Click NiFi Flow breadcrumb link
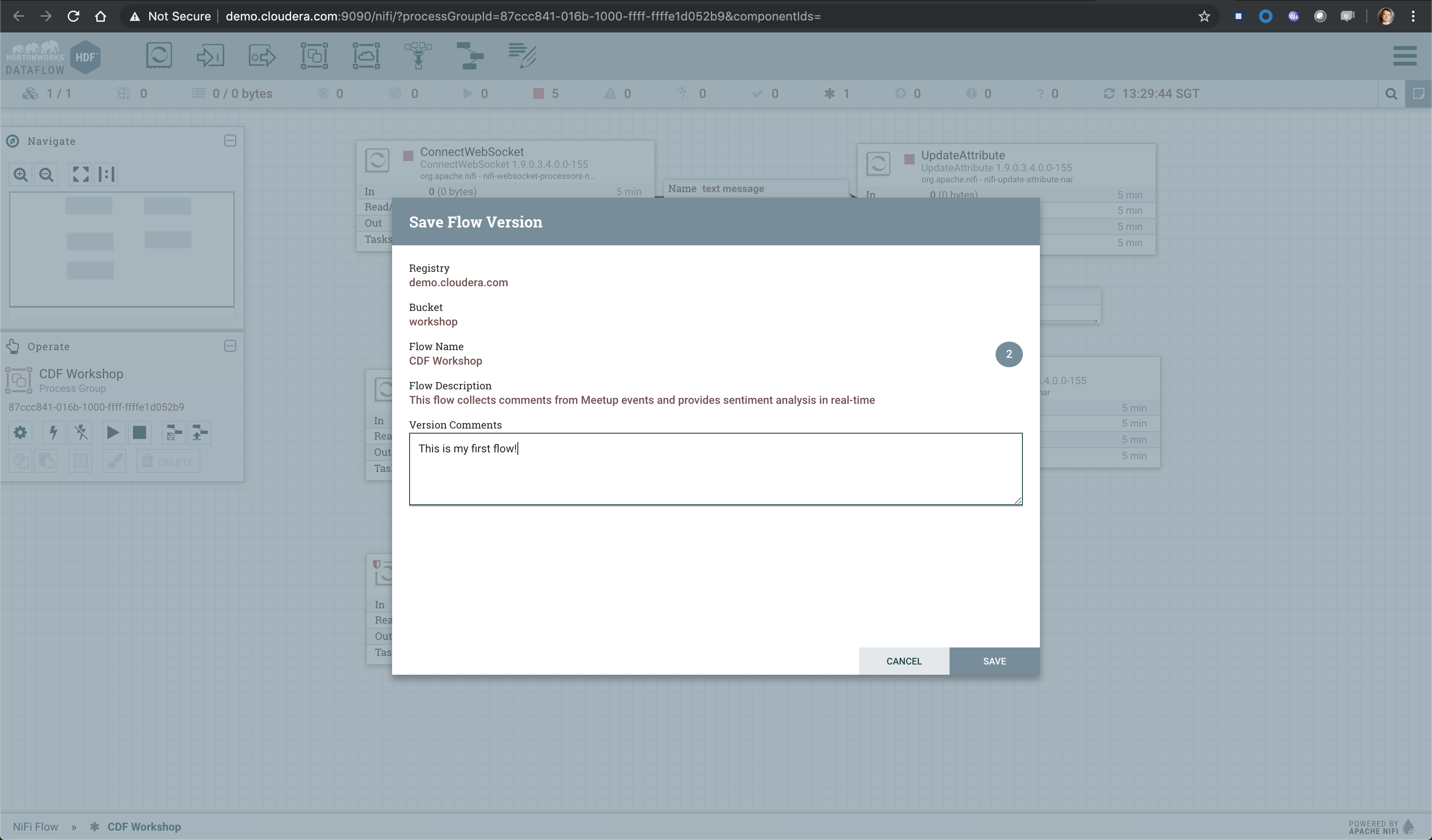This screenshot has height=840, width=1432. [x=35, y=827]
